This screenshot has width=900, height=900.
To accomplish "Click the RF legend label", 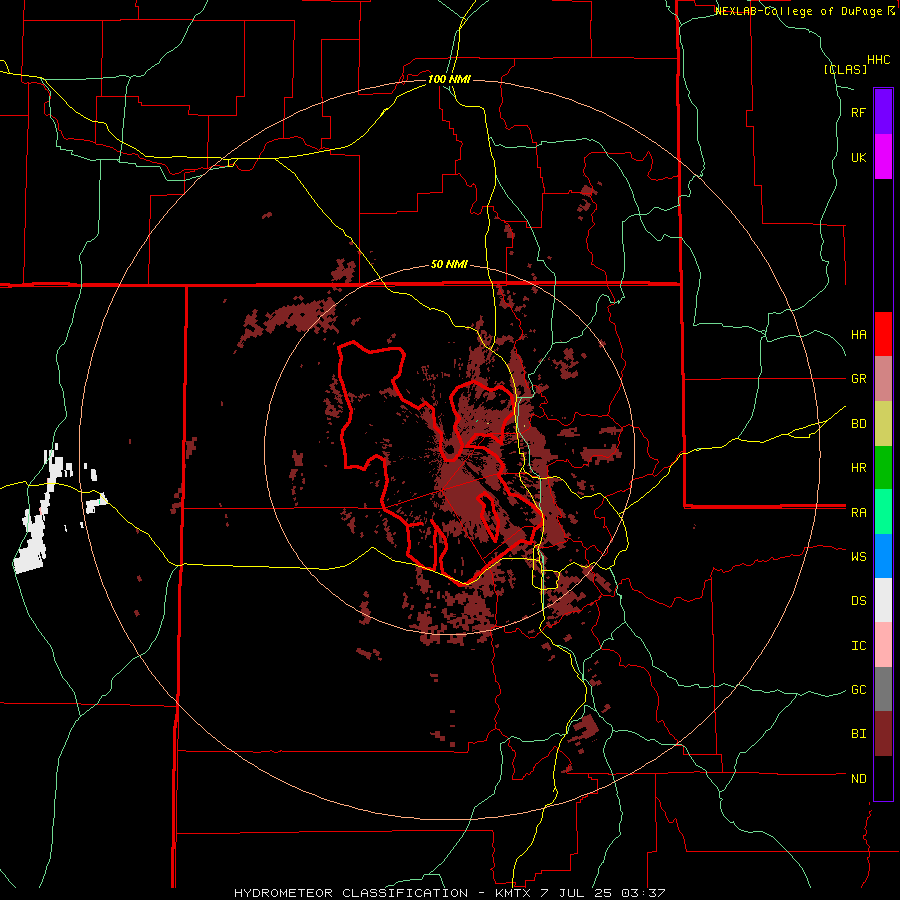I will point(858,112).
